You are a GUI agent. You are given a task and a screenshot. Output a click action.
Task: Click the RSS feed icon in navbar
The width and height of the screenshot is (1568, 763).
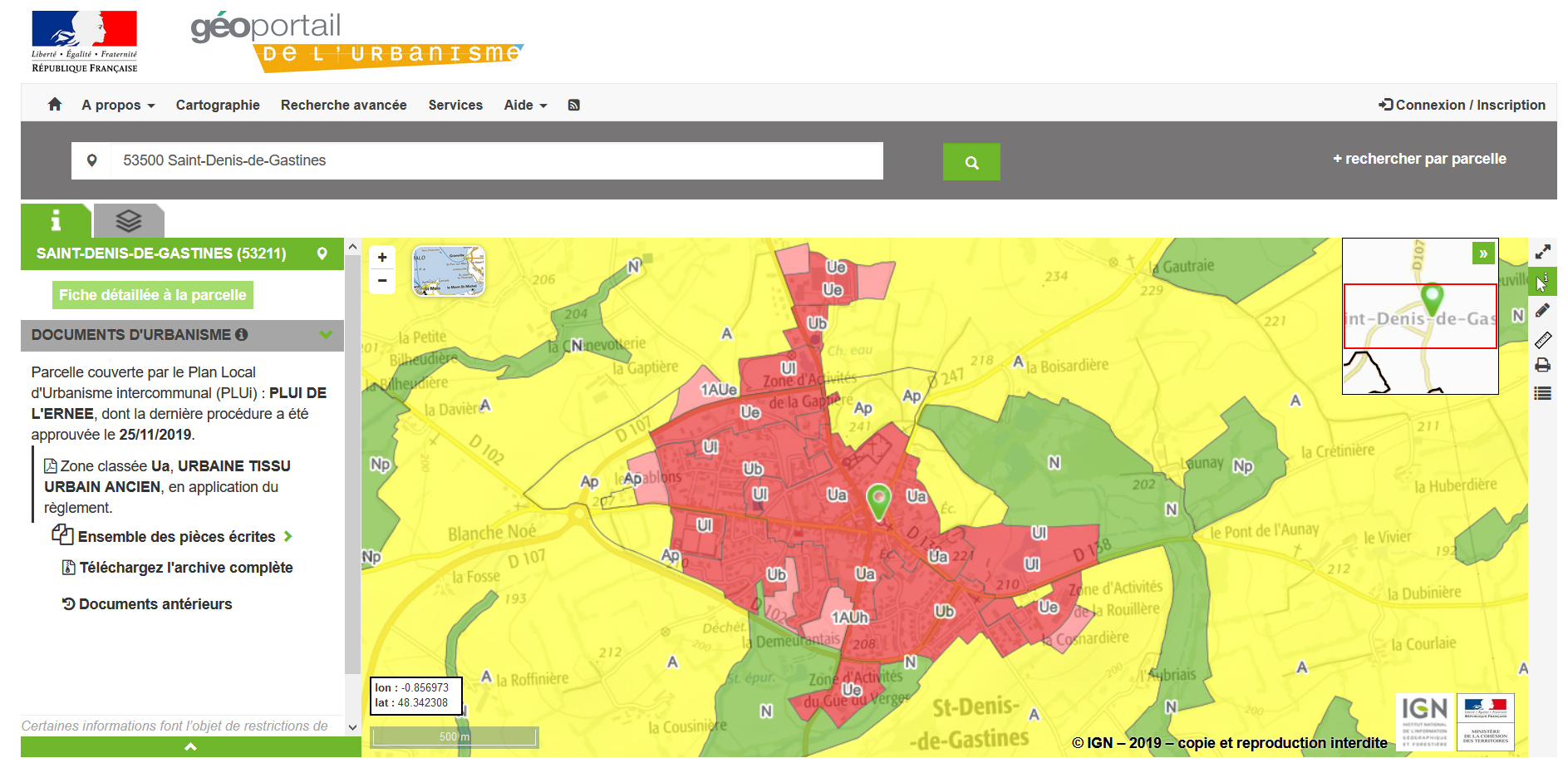(573, 106)
